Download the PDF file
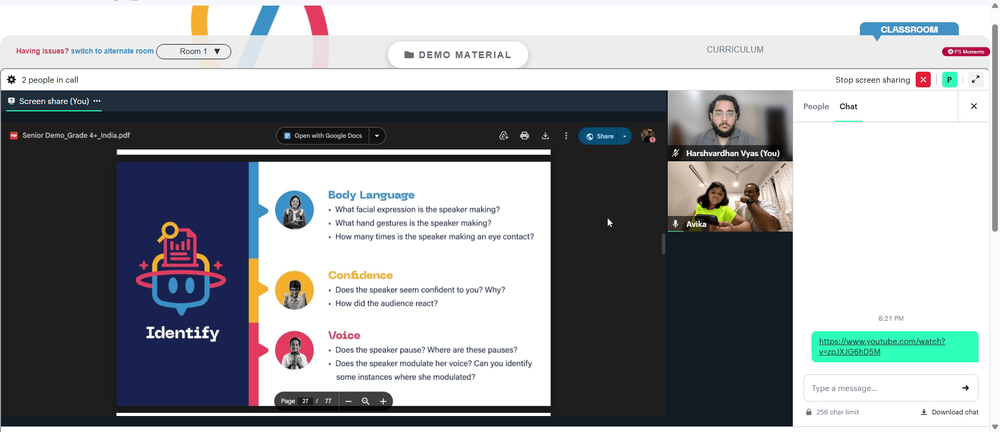This screenshot has width=1000, height=432. pyautogui.click(x=545, y=135)
